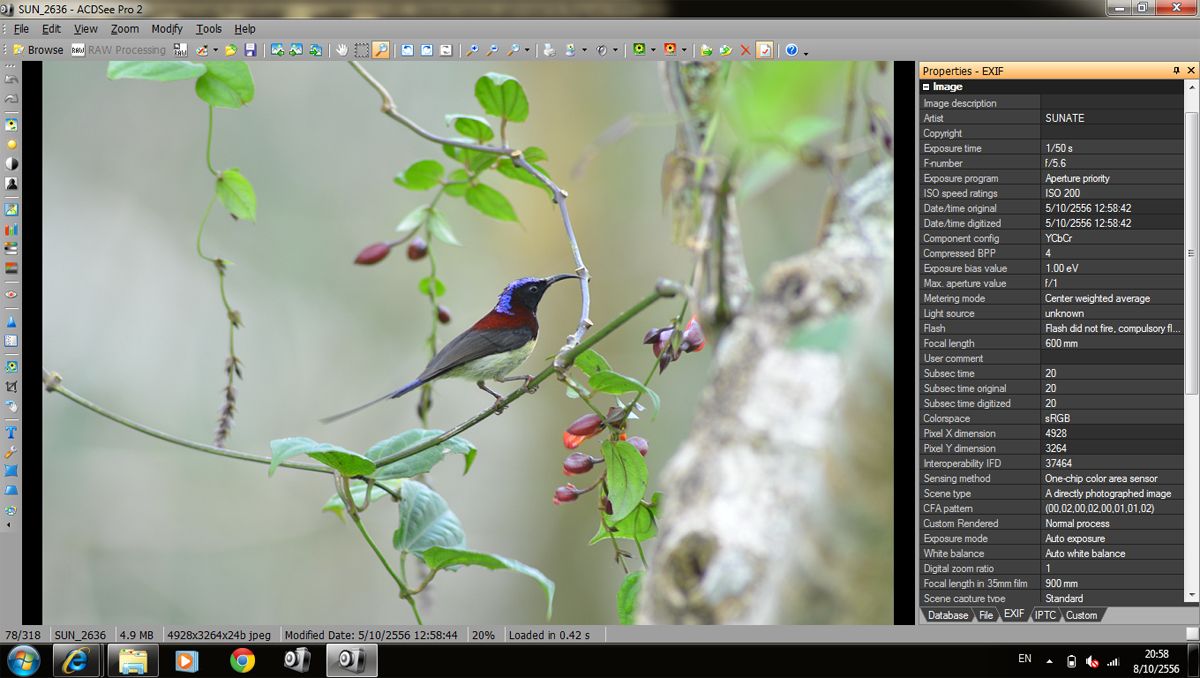The image size is (1200, 678).
Task: Toggle the marquee Select tool
Action: coord(361,49)
